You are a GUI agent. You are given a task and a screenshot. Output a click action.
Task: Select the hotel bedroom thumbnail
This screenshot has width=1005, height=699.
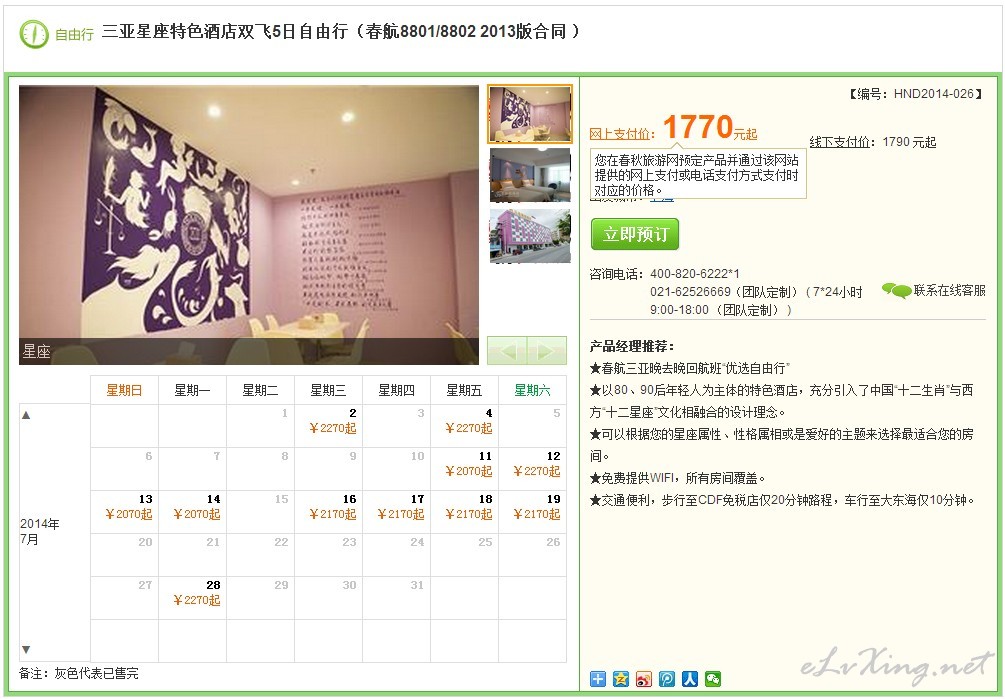(x=530, y=175)
